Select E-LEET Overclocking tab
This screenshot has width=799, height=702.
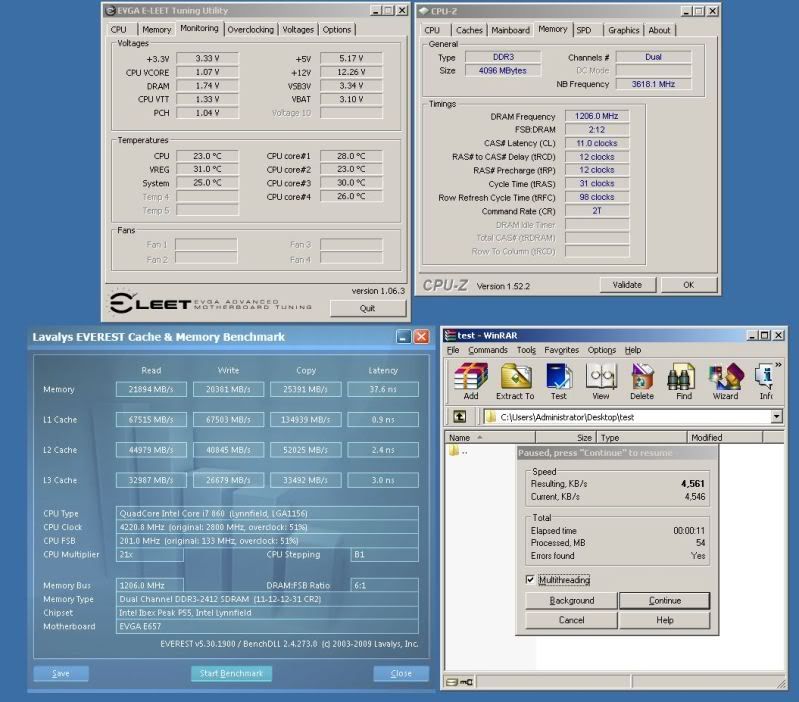pos(250,30)
